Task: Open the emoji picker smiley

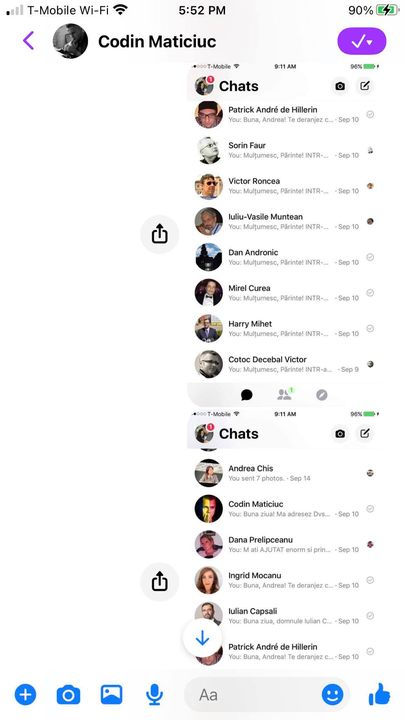Action: [x=332, y=695]
